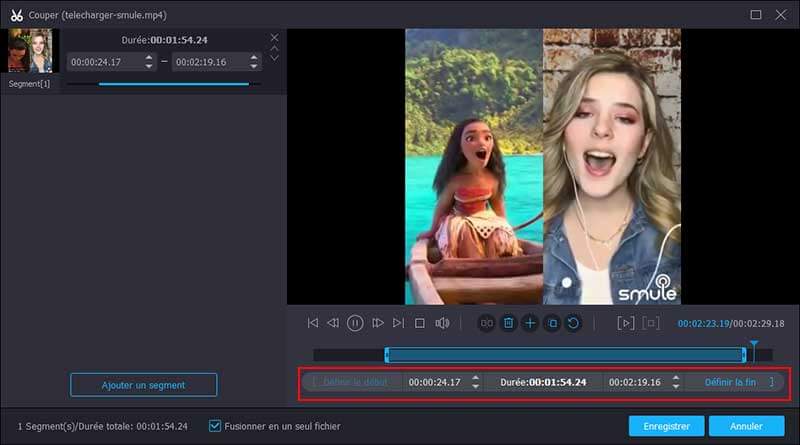The width and height of the screenshot is (800, 445).
Task: Select the Segment[1] video thumbnail
Action: pos(30,51)
